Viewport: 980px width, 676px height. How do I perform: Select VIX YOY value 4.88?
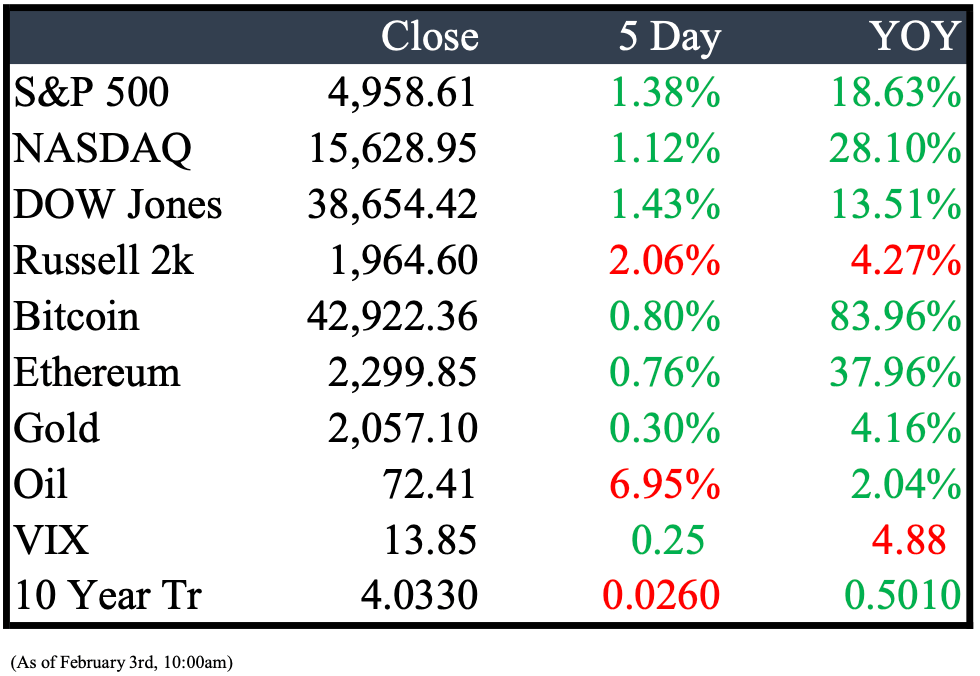point(909,540)
